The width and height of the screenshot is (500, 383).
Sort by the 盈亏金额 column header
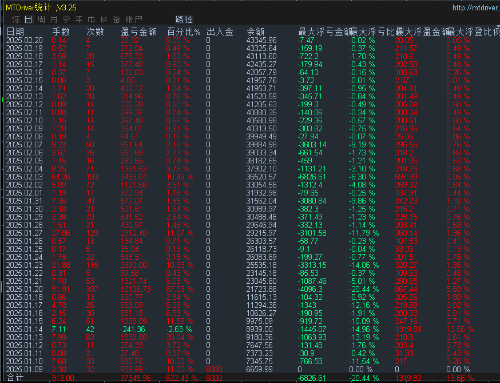[138, 32]
